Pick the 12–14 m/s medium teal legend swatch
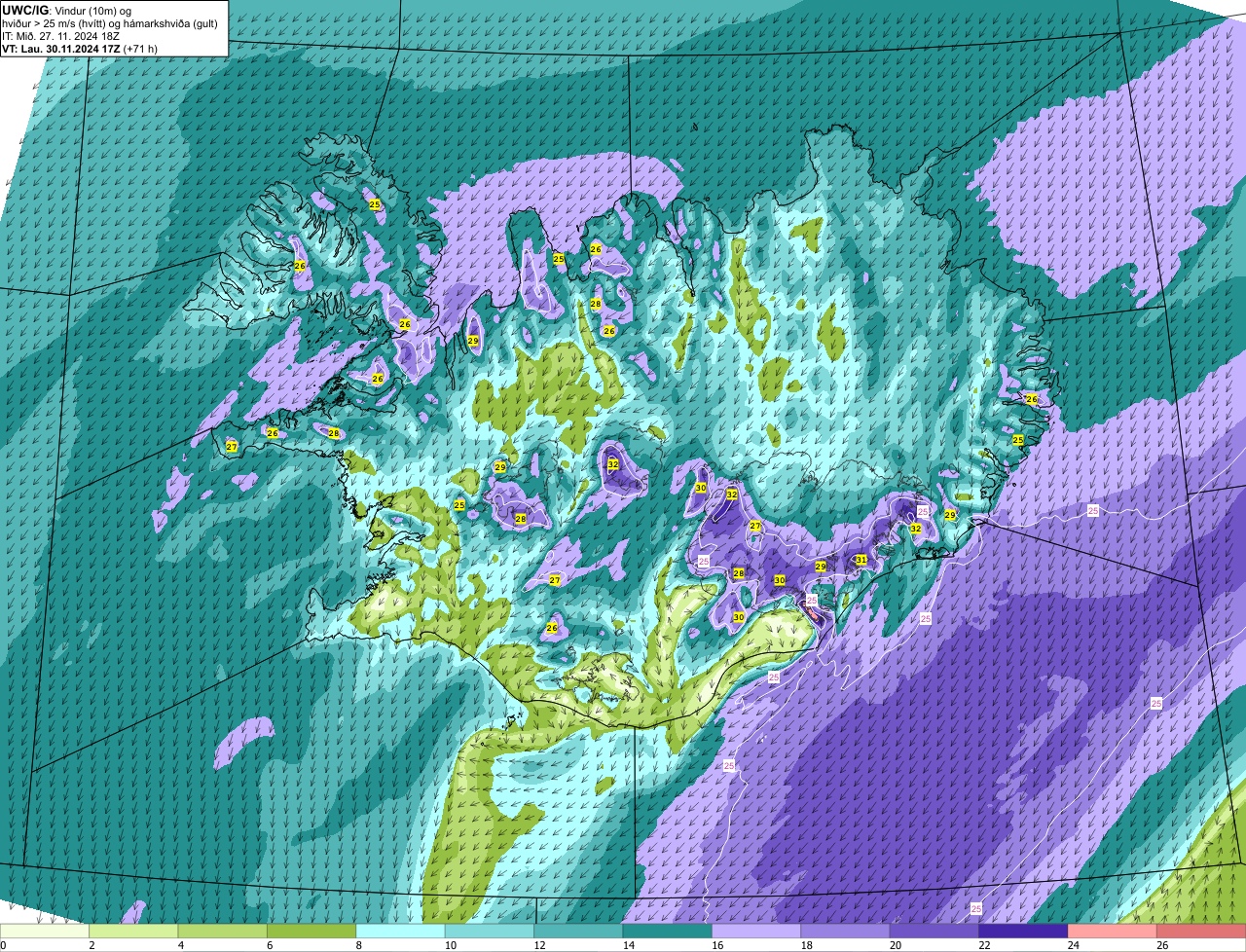This screenshot has height=952, width=1246. coord(579,931)
